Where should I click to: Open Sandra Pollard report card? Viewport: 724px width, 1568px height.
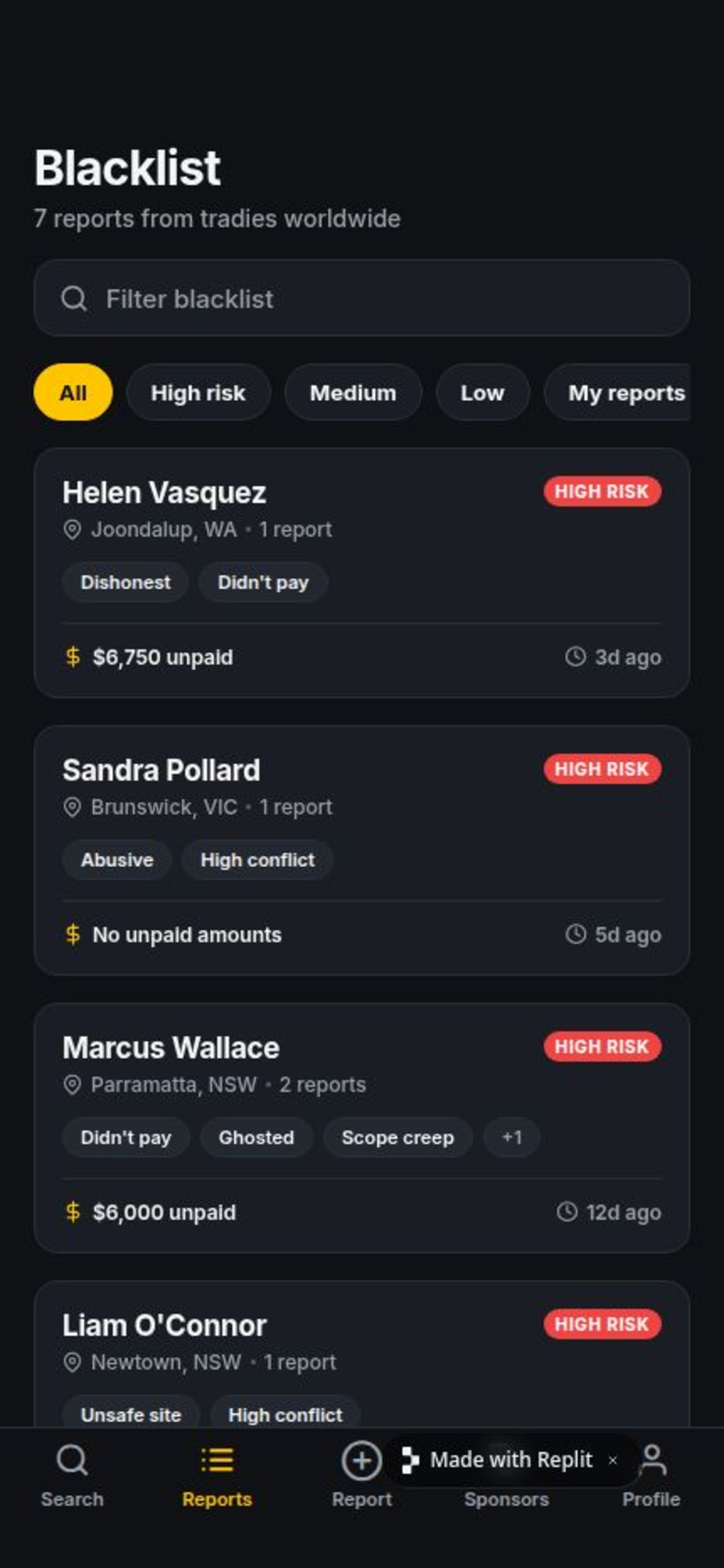pyautogui.click(x=361, y=850)
